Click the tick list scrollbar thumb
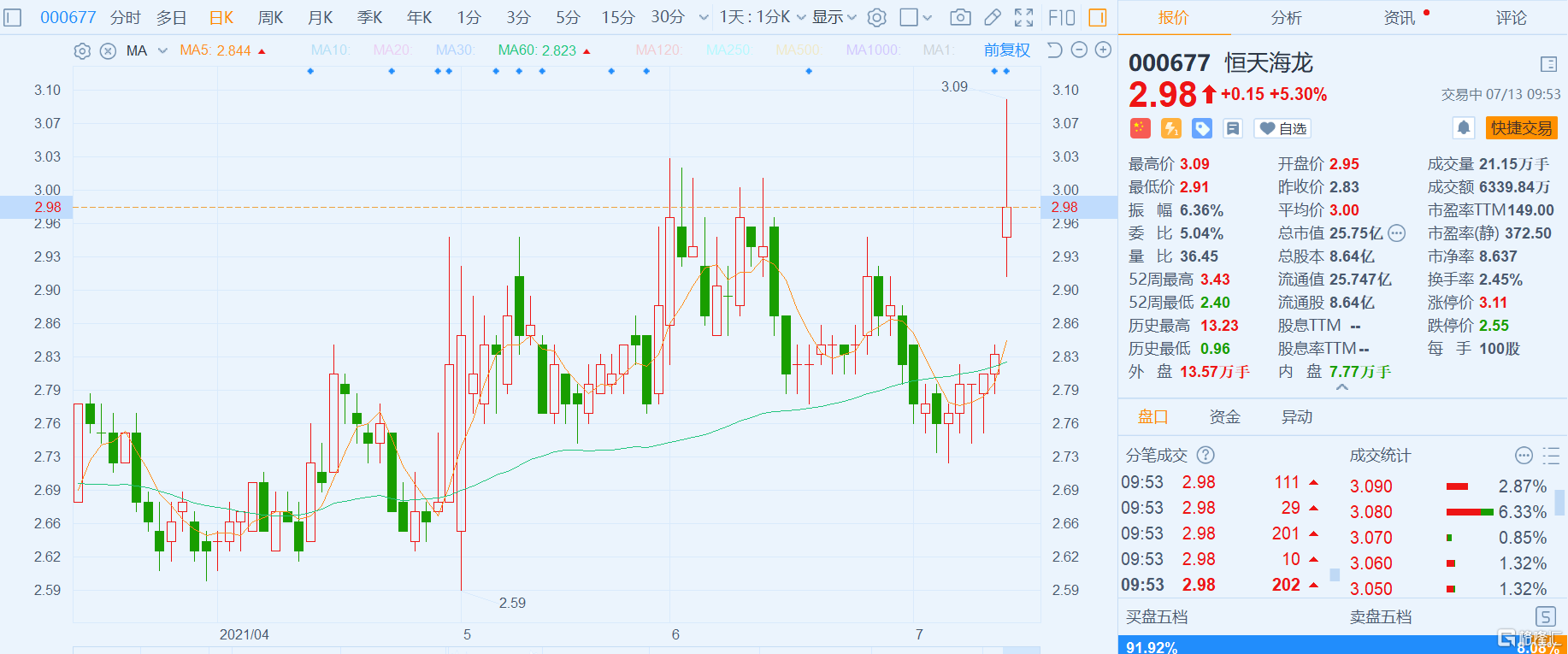This screenshot has height=654, width=1568. (1335, 575)
